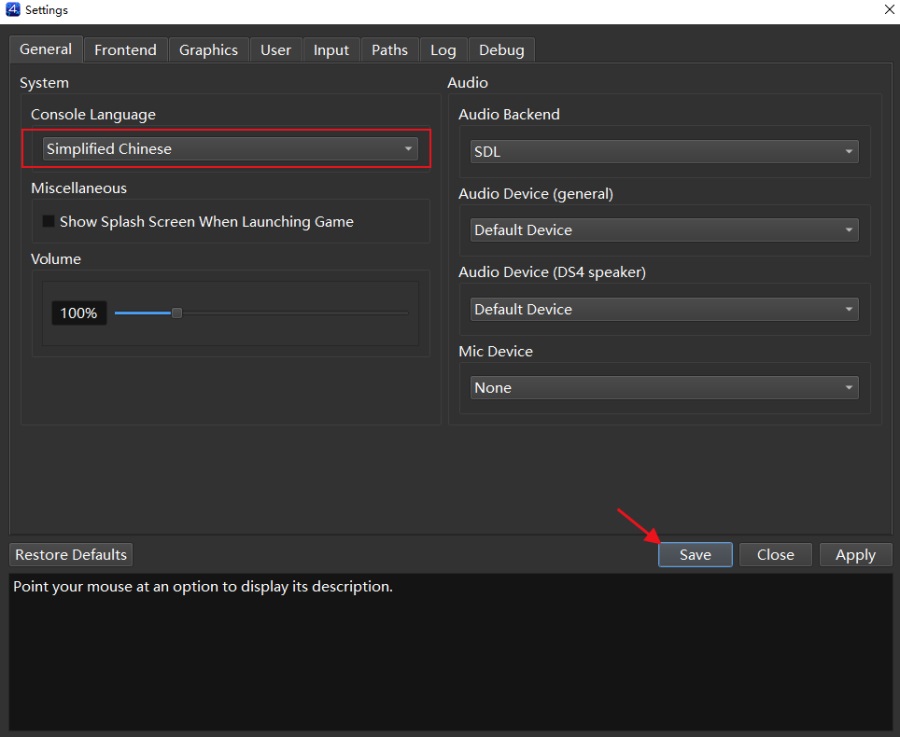Click the Restore Defaults button

tap(71, 554)
